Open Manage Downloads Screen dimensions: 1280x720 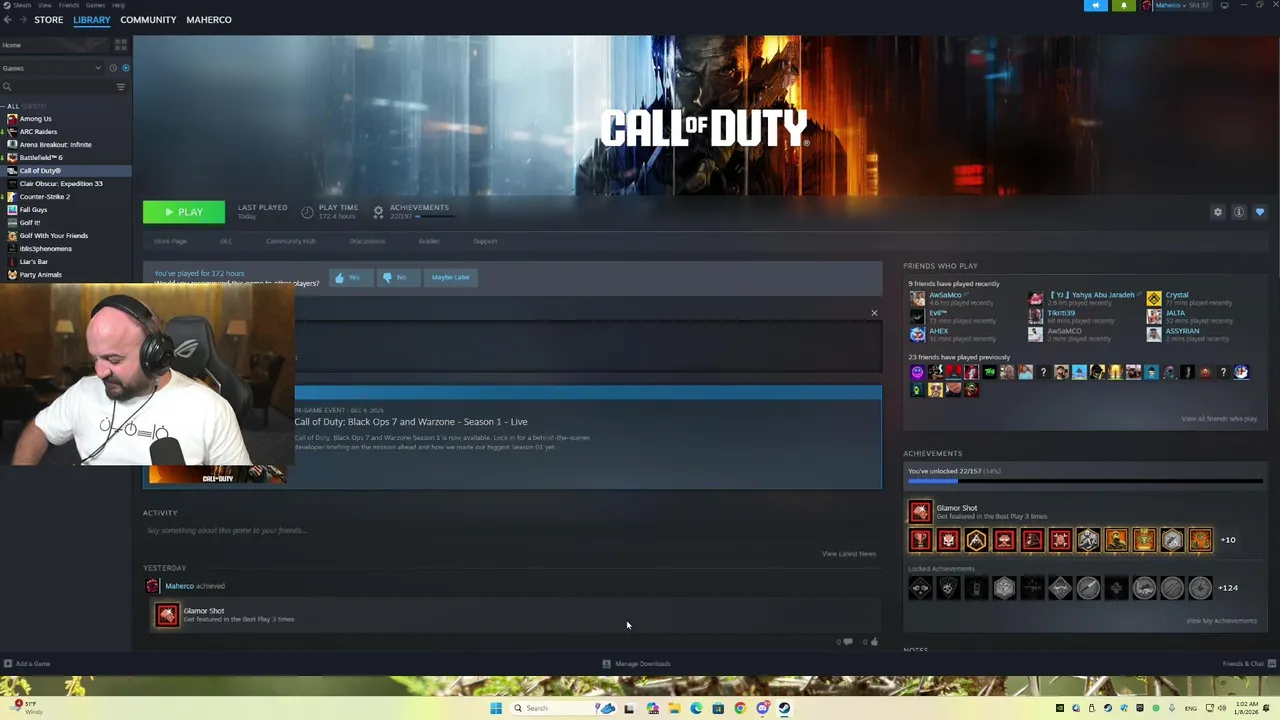637,664
